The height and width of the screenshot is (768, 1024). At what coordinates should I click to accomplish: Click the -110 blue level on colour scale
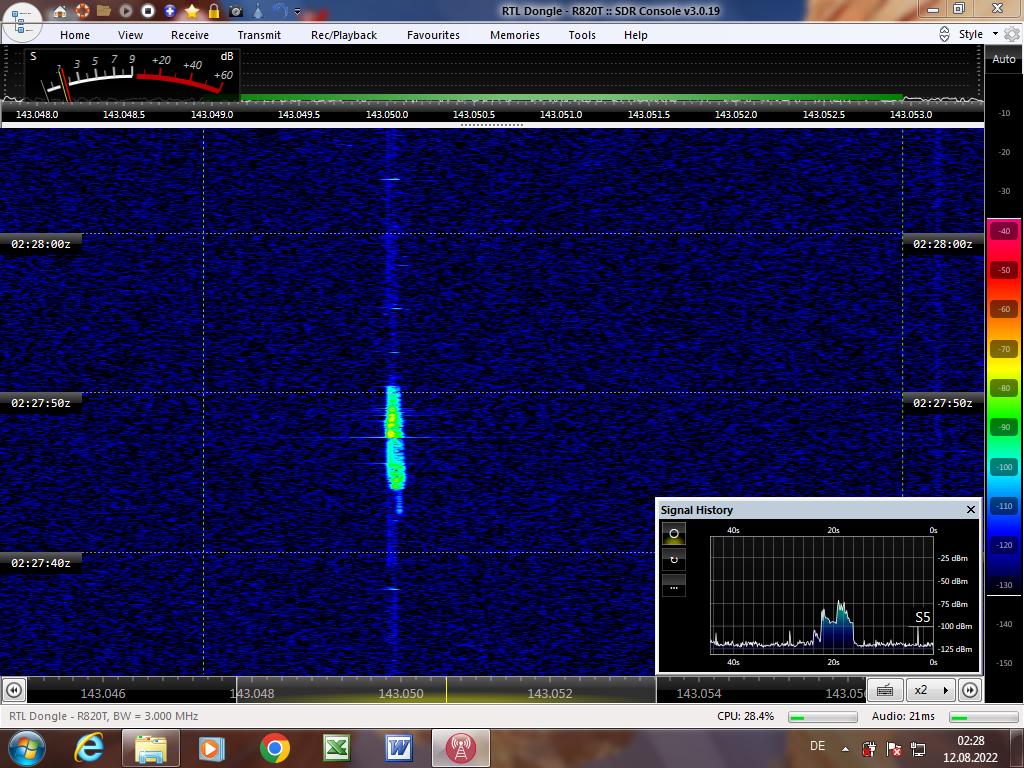(x=1004, y=506)
